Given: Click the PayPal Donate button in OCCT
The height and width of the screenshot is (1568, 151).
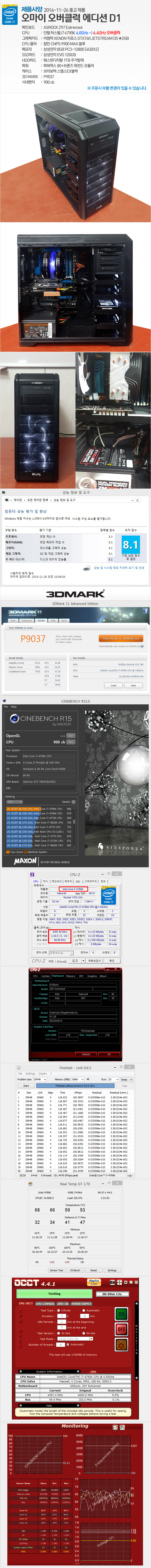Looking at the screenshot, I should click(x=94, y=1282).
